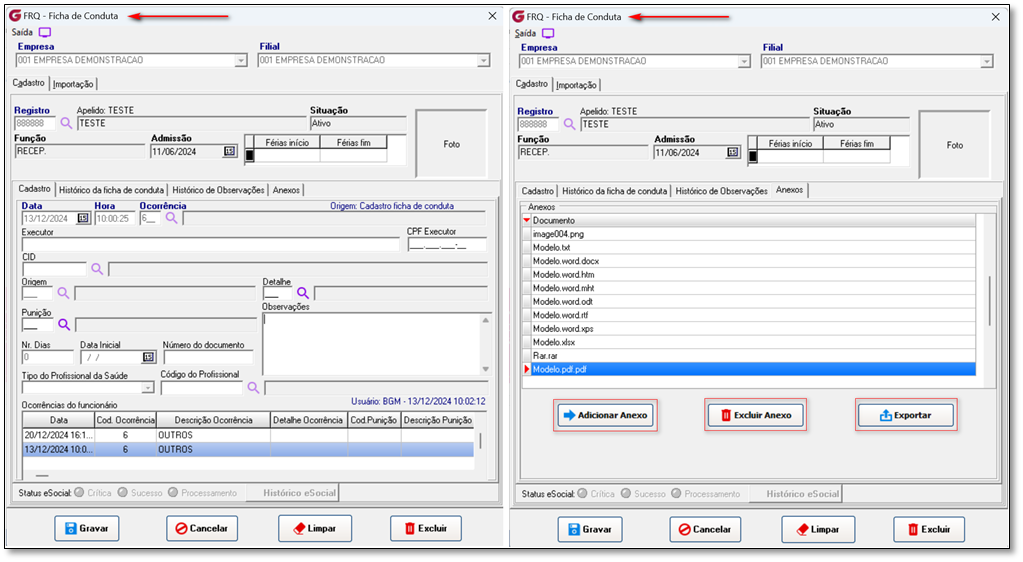Viewport: 1023px width, 562px height.
Task: Switch to Histórico da ficha de conduta tab, left window
Action: point(111,190)
